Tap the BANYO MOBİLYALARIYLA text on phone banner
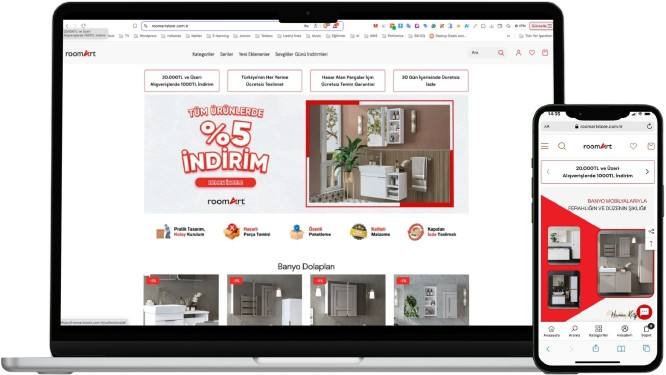The image size is (666, 375). 617,201
